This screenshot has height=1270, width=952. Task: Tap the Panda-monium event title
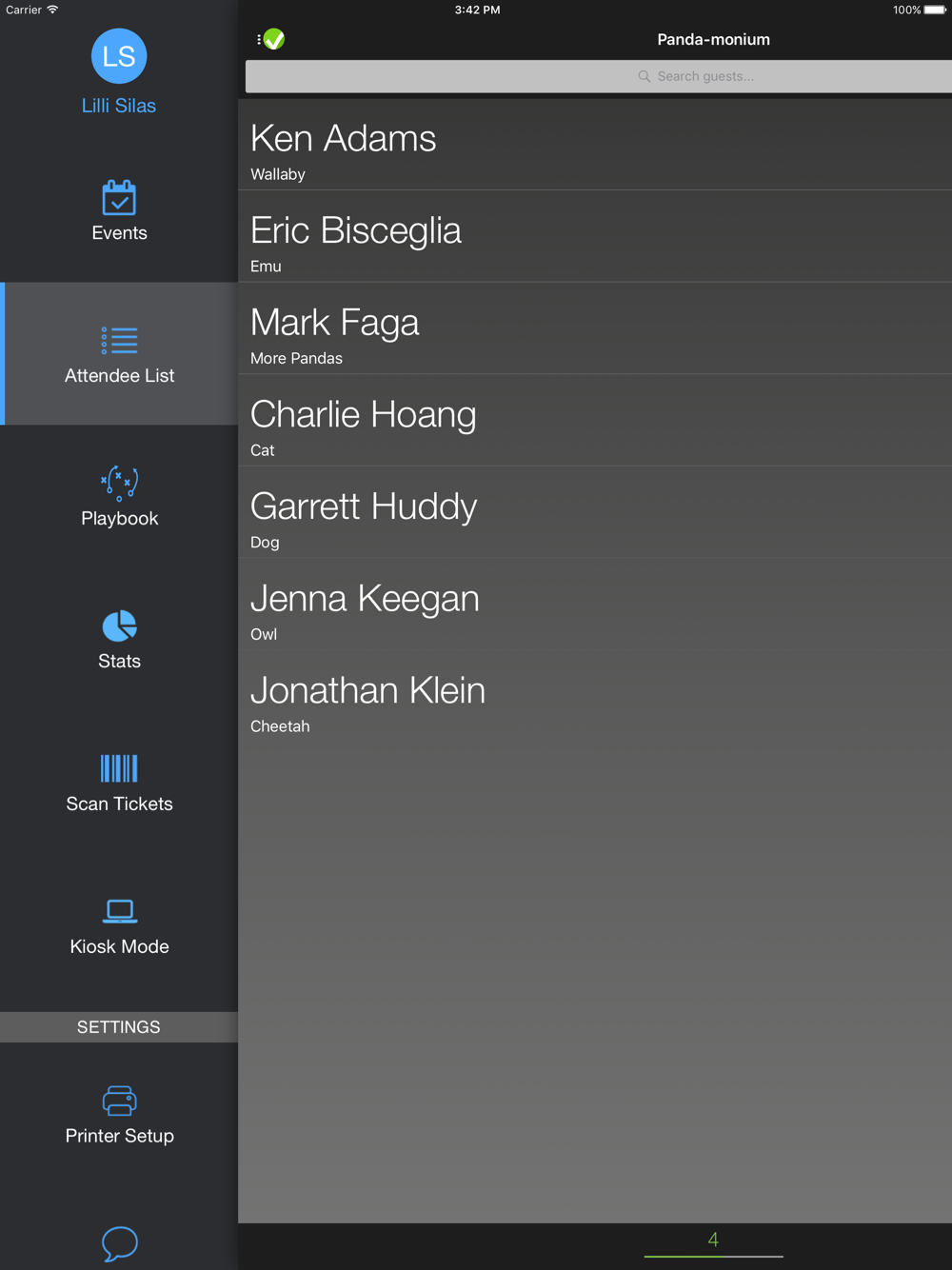714,40
